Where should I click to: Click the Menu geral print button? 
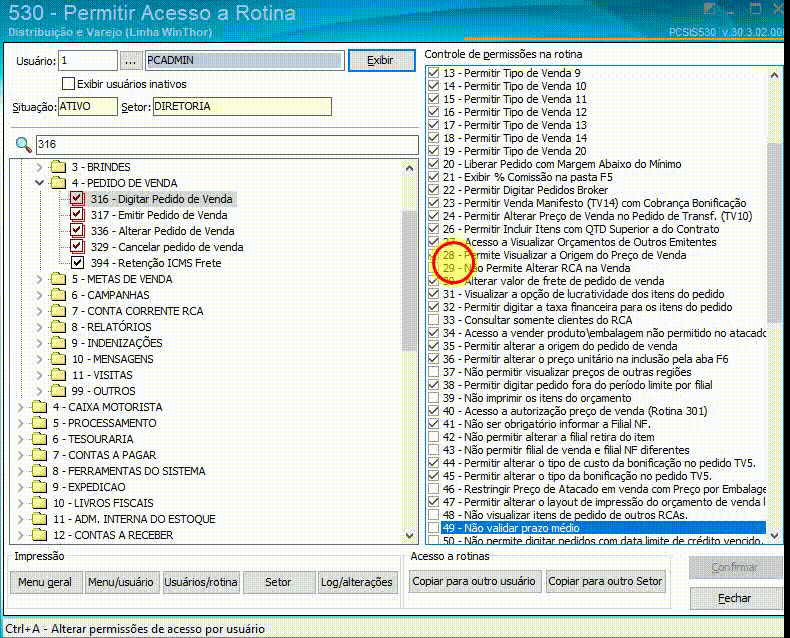45,582
